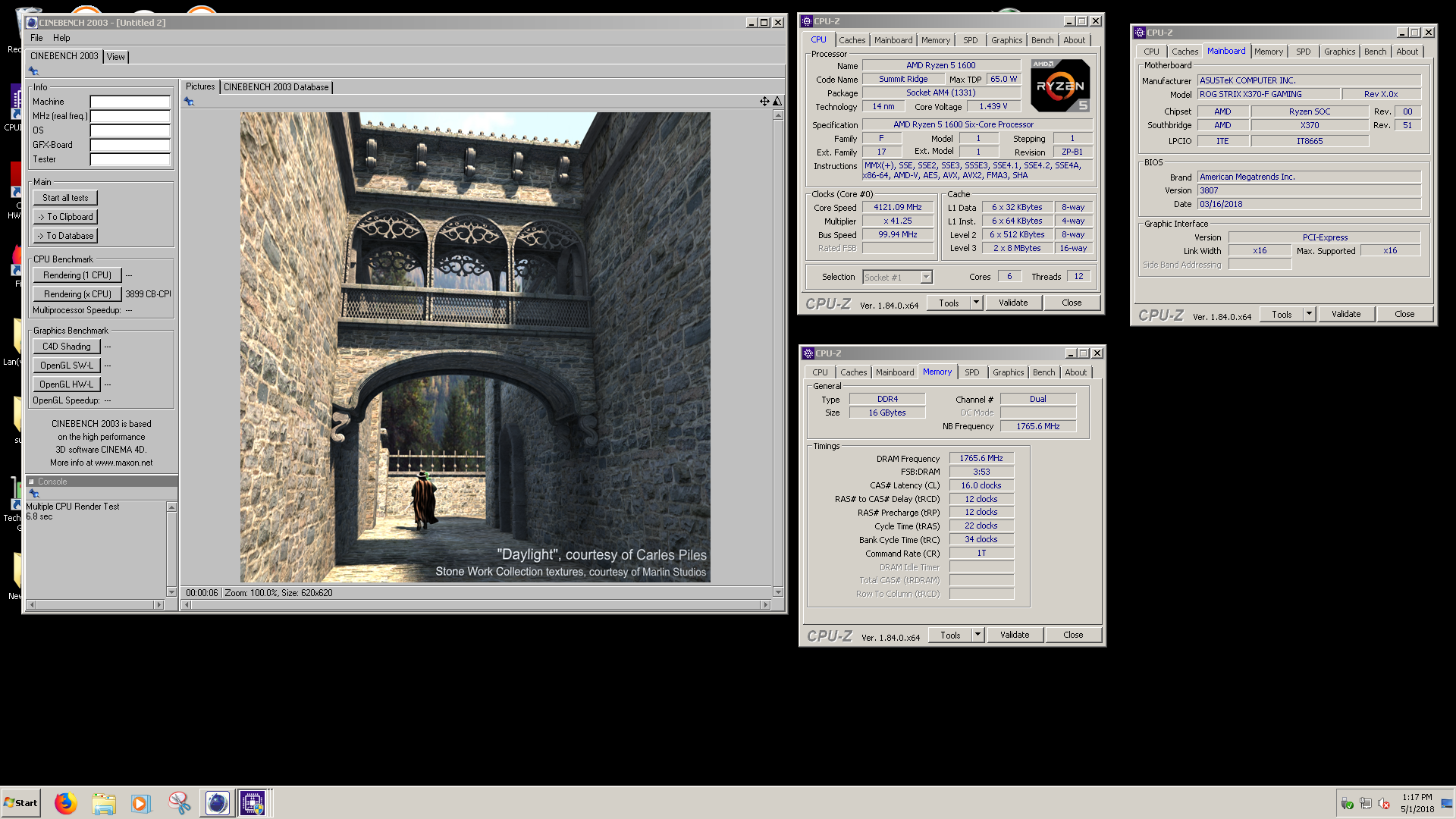Click the pin icon in the Console panel
Screen dimensions: 1456x819
[34, 494]
